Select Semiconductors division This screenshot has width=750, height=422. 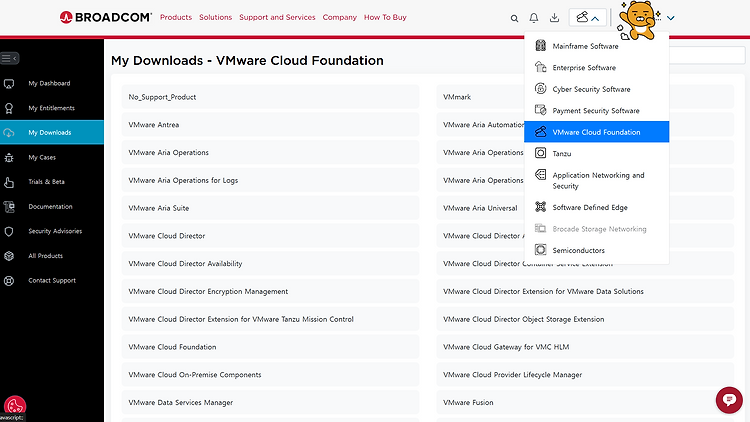(x=596, y=250)
